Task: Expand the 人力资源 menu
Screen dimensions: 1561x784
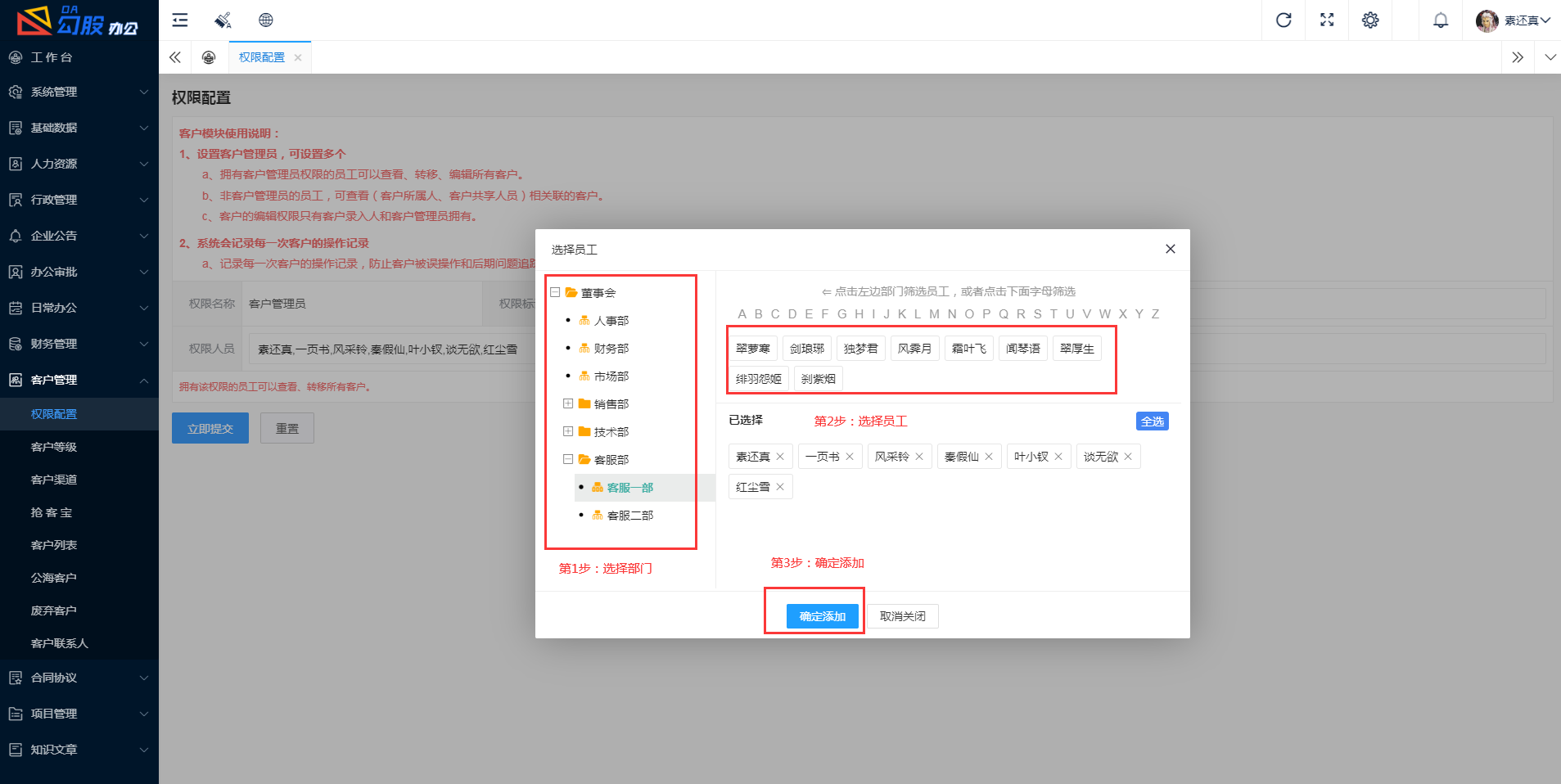Action: tap(79, 164)
